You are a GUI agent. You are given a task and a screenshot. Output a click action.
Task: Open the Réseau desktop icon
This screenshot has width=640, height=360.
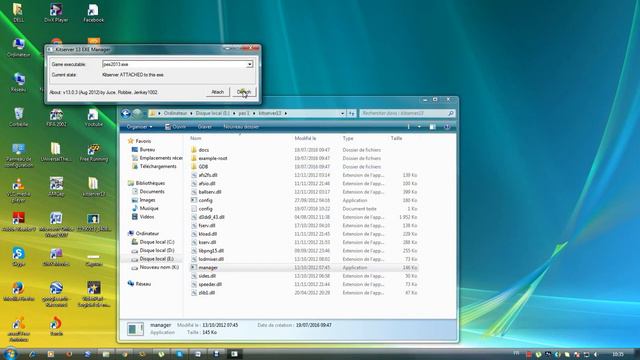[18, 82]
